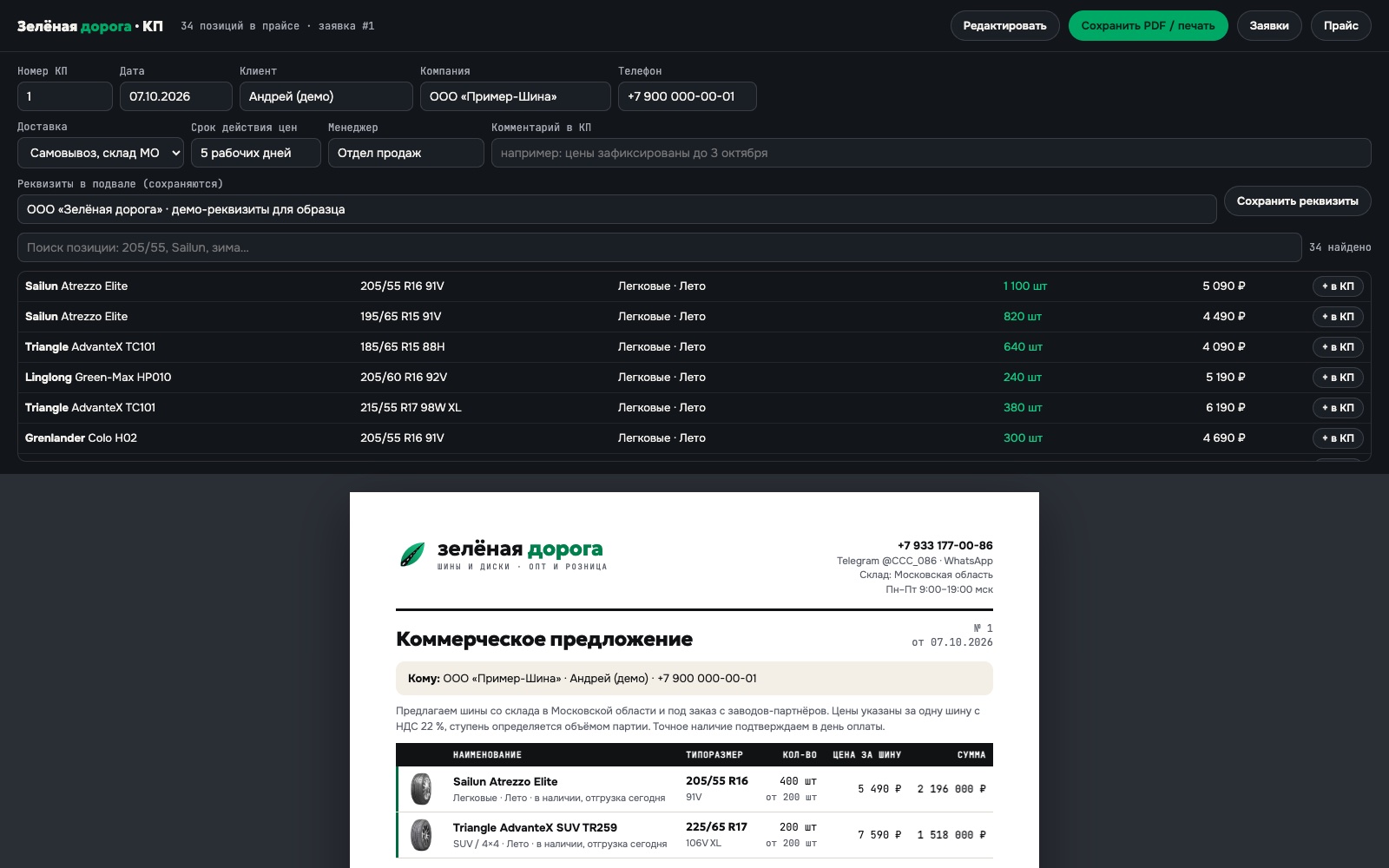Click 'Linglong Green-Max HP010' row name

(x=98, y=378)
